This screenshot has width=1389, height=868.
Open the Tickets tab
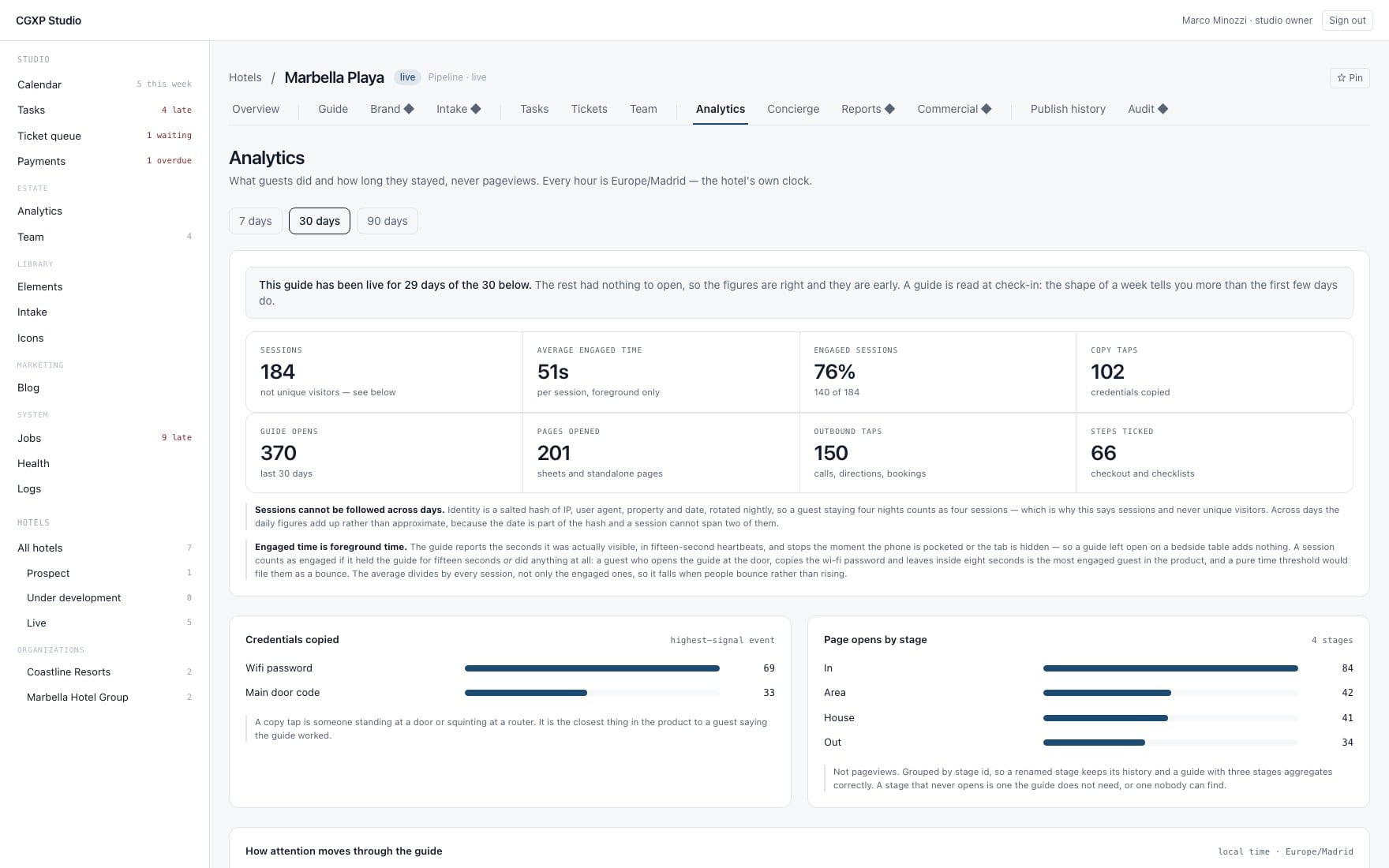(590, 109)
